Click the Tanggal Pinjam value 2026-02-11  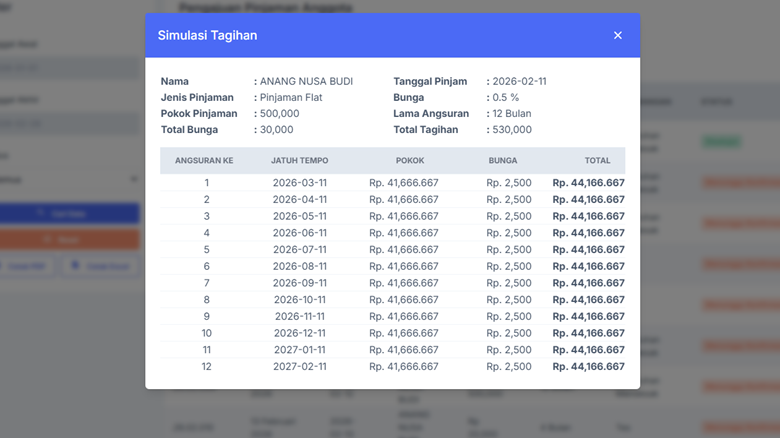(519, 82)
